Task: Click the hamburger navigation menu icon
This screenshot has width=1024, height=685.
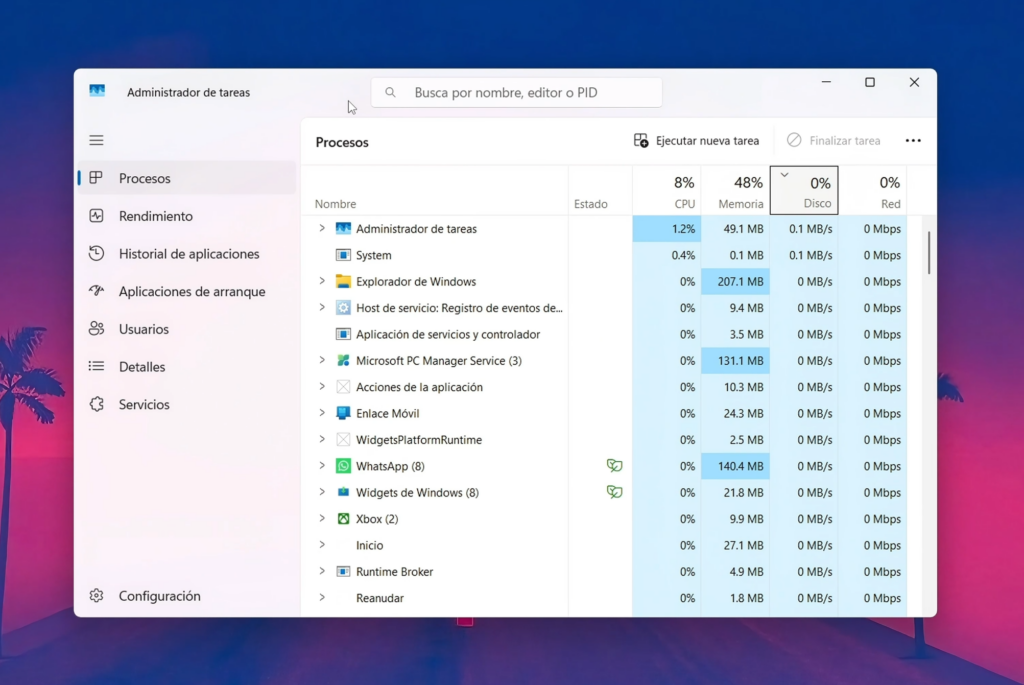Action: (96, 140)
